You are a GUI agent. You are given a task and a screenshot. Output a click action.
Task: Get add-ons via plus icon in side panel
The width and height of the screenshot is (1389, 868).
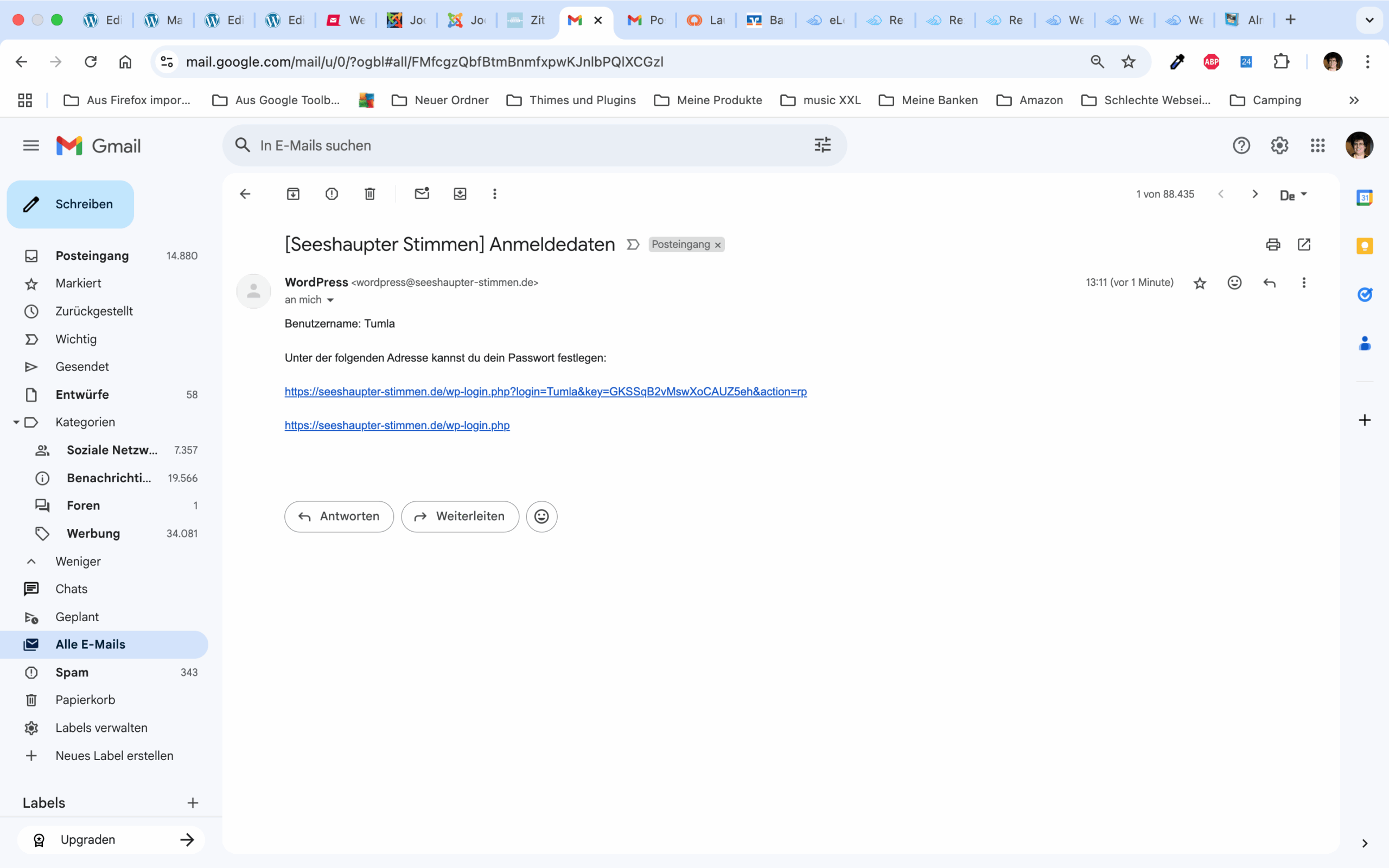(1365, 420)
